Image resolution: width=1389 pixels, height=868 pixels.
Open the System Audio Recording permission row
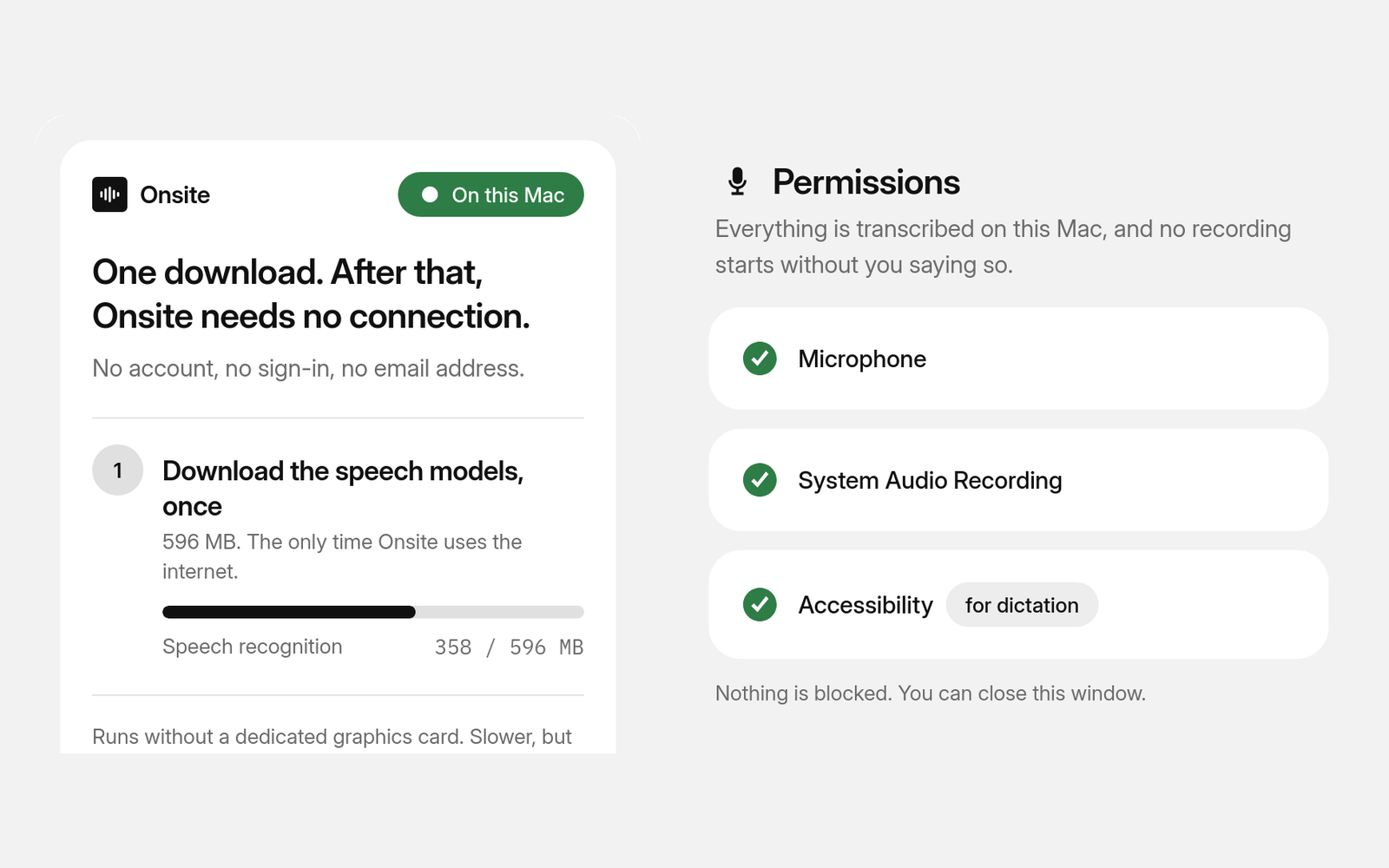click(x=1018, y=480)
